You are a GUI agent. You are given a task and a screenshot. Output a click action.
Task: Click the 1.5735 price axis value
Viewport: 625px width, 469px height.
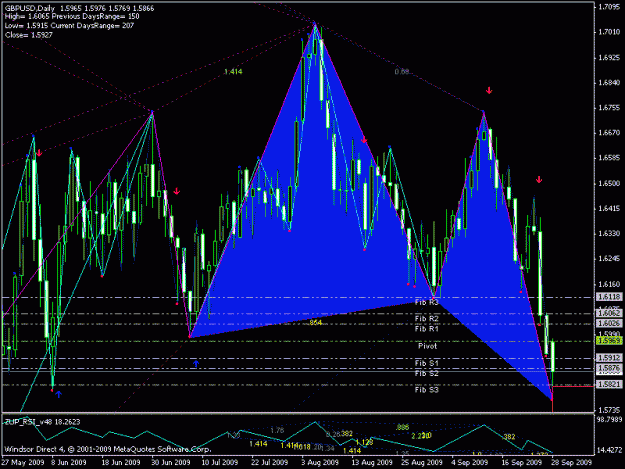pyautogui.click(x=609, y=410)
